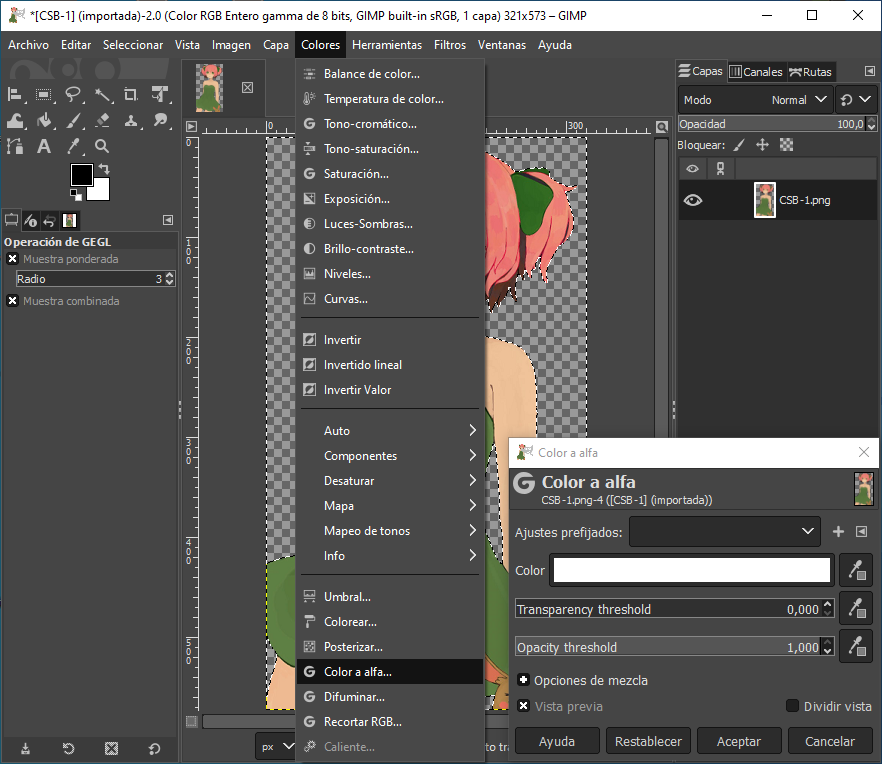Select the Color Picker eyedropper tool
The height and width of the screenshot is (764, 882).
coord(73,146)
